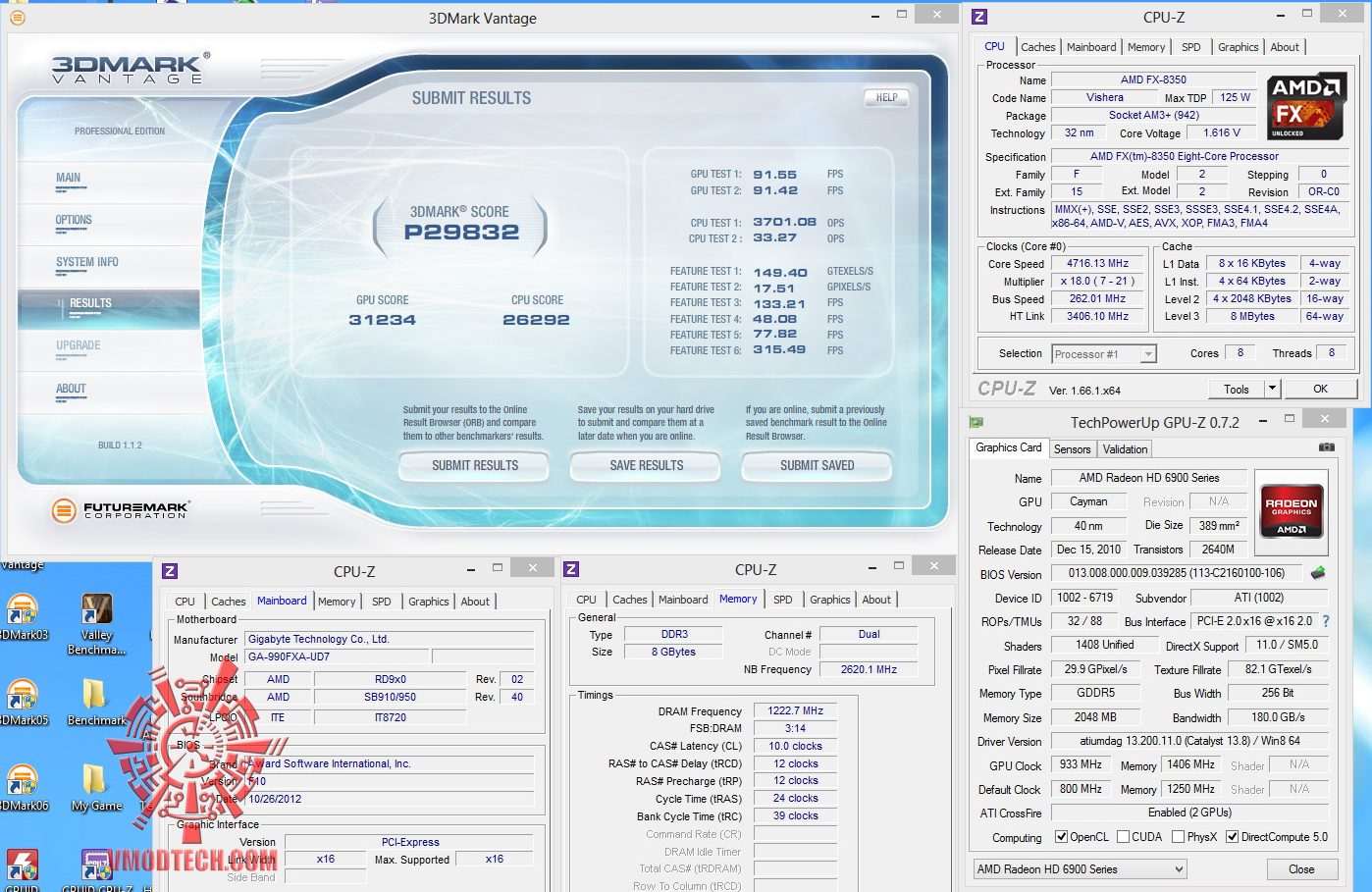Click the 3DMark Vantage logo
Viewport: 1372px width, 892px height.
(130, 69)
